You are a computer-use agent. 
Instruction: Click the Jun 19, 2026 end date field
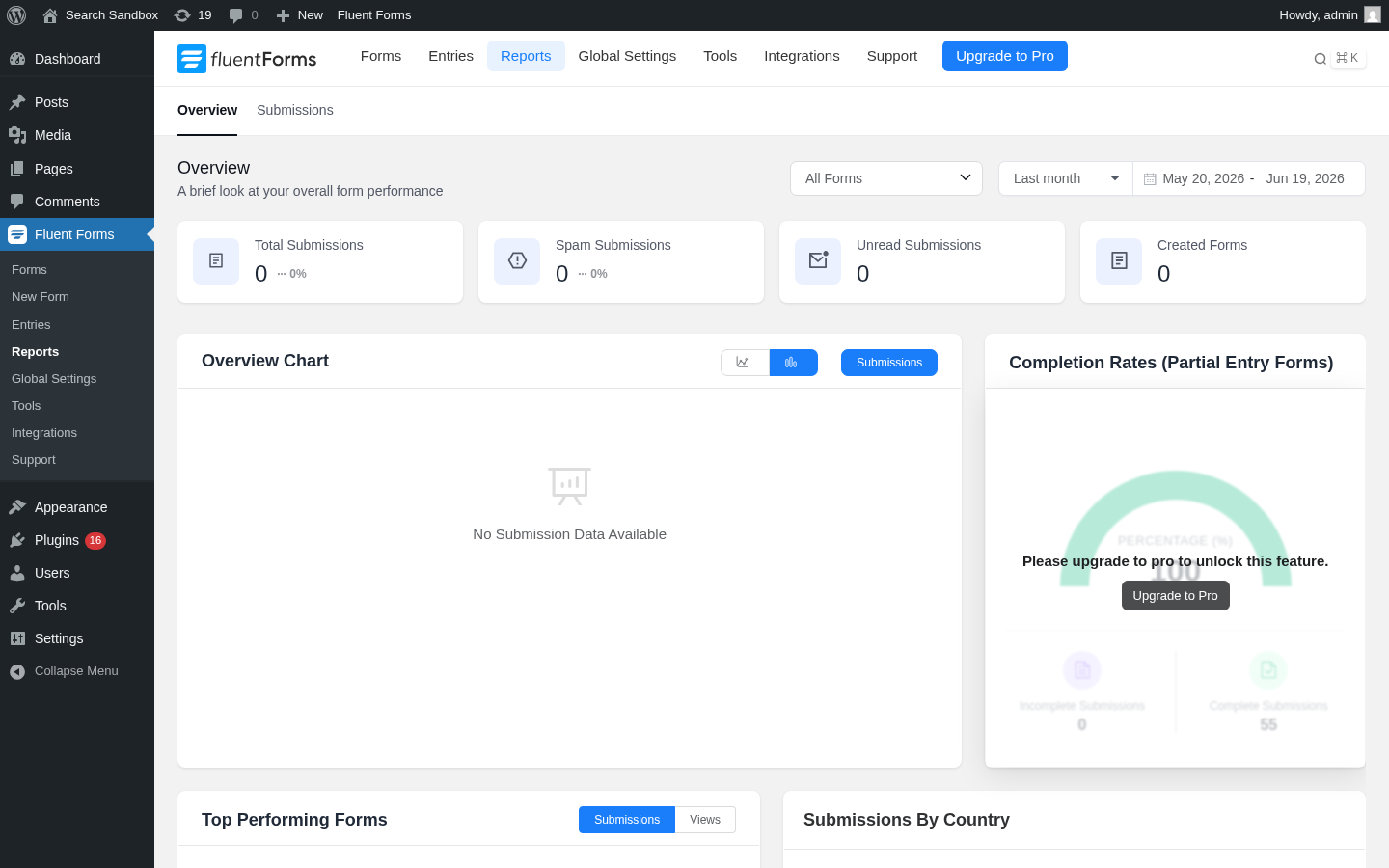(1305, 178)
